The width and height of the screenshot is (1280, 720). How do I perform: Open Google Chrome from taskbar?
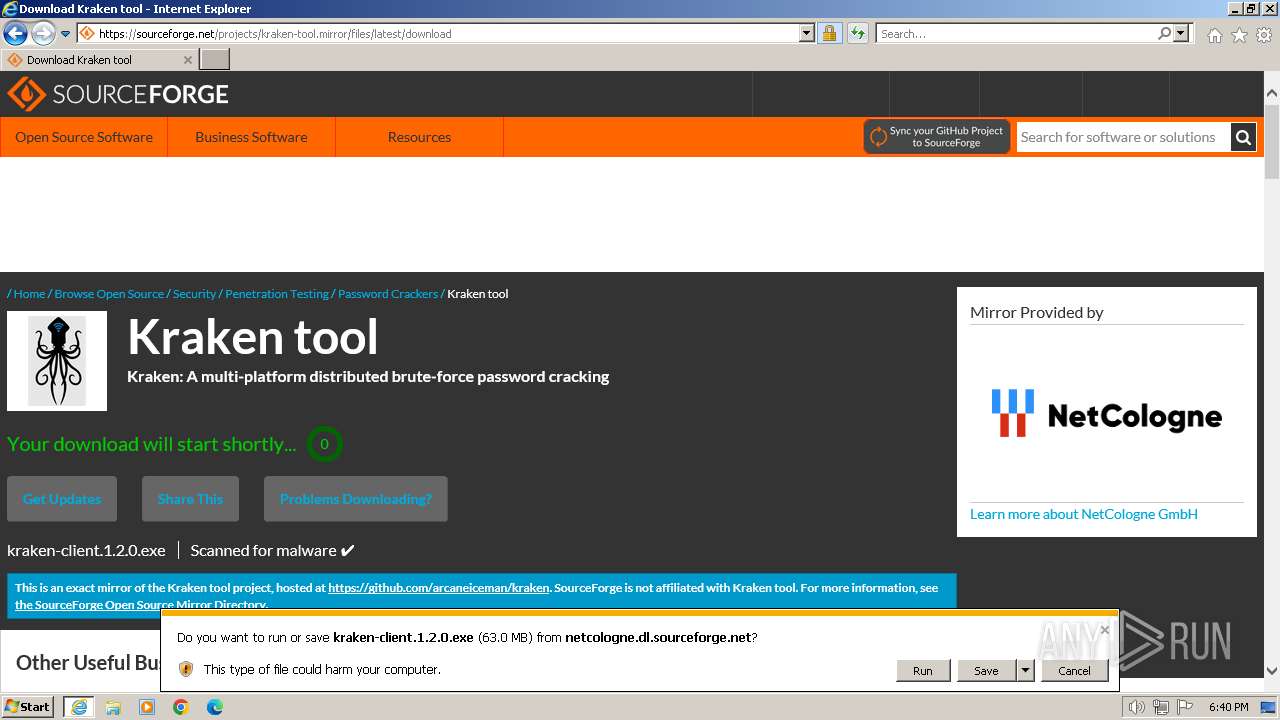[x=181, y=707]
